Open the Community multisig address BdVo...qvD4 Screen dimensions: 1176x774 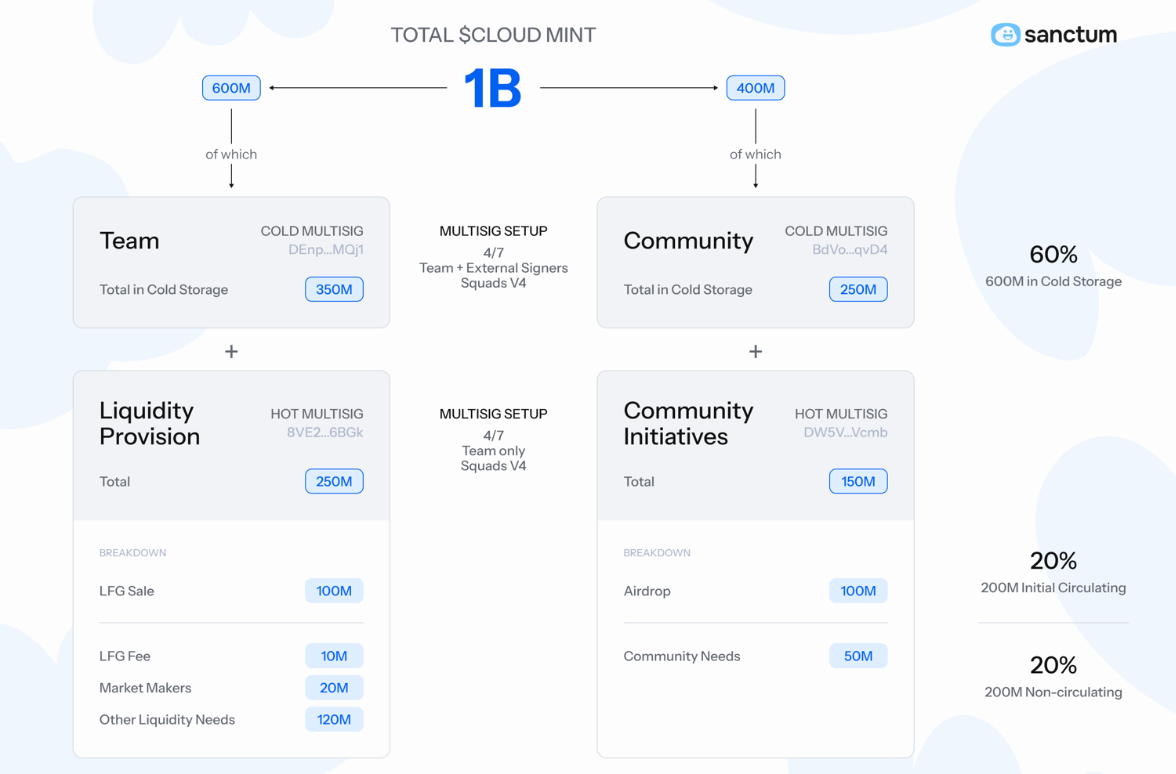point(850,250)
